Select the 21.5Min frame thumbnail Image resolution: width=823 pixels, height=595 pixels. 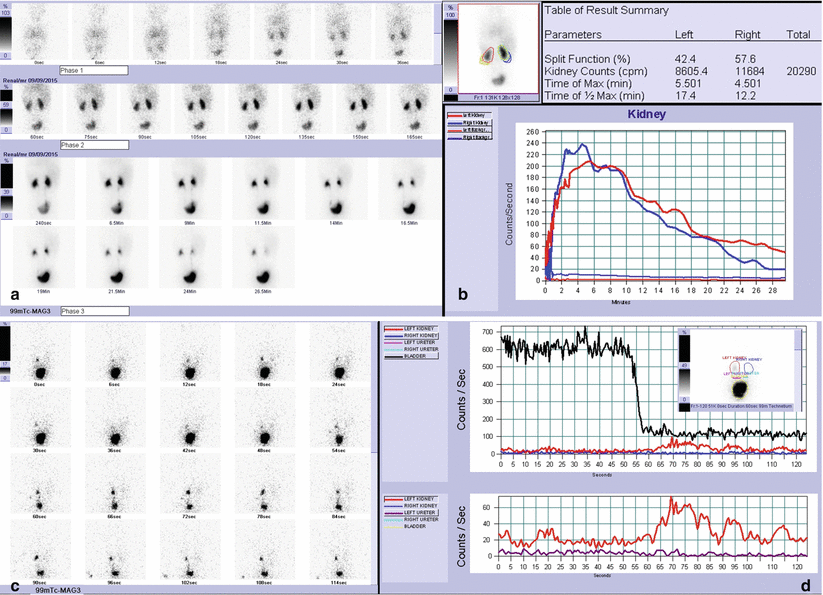click(x=114, y=253)
